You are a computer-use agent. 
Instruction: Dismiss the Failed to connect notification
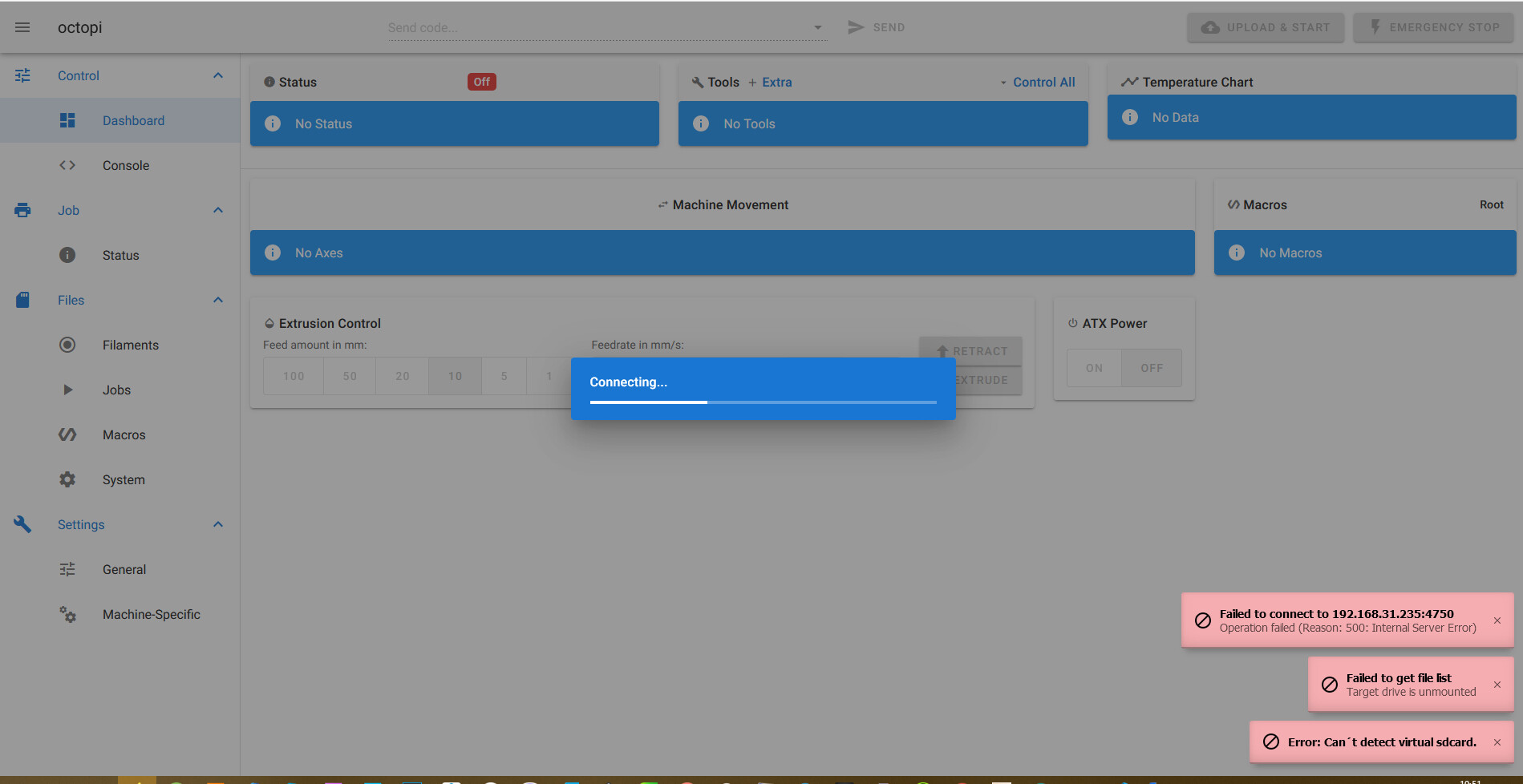(1497, 620)
